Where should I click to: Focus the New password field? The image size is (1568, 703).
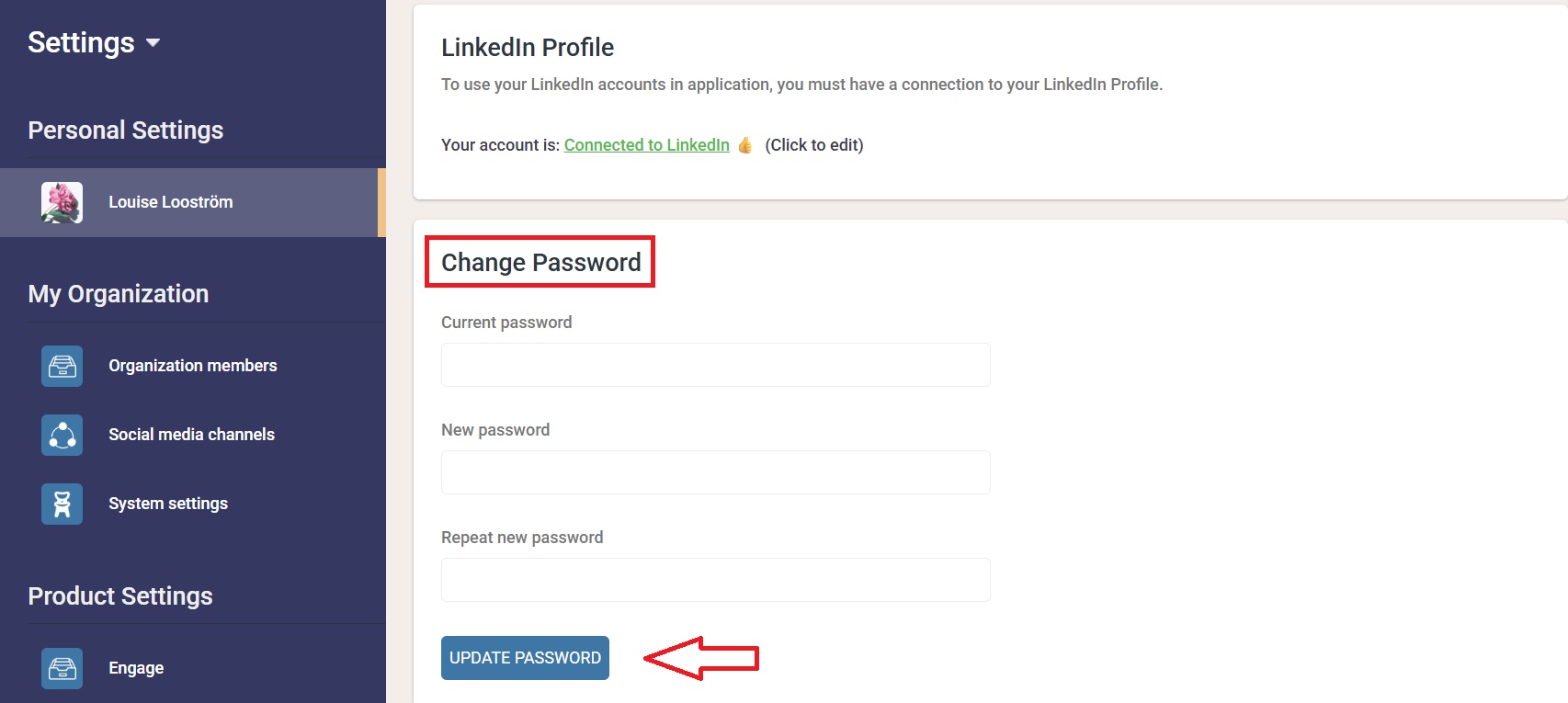[x=715, y=472]
